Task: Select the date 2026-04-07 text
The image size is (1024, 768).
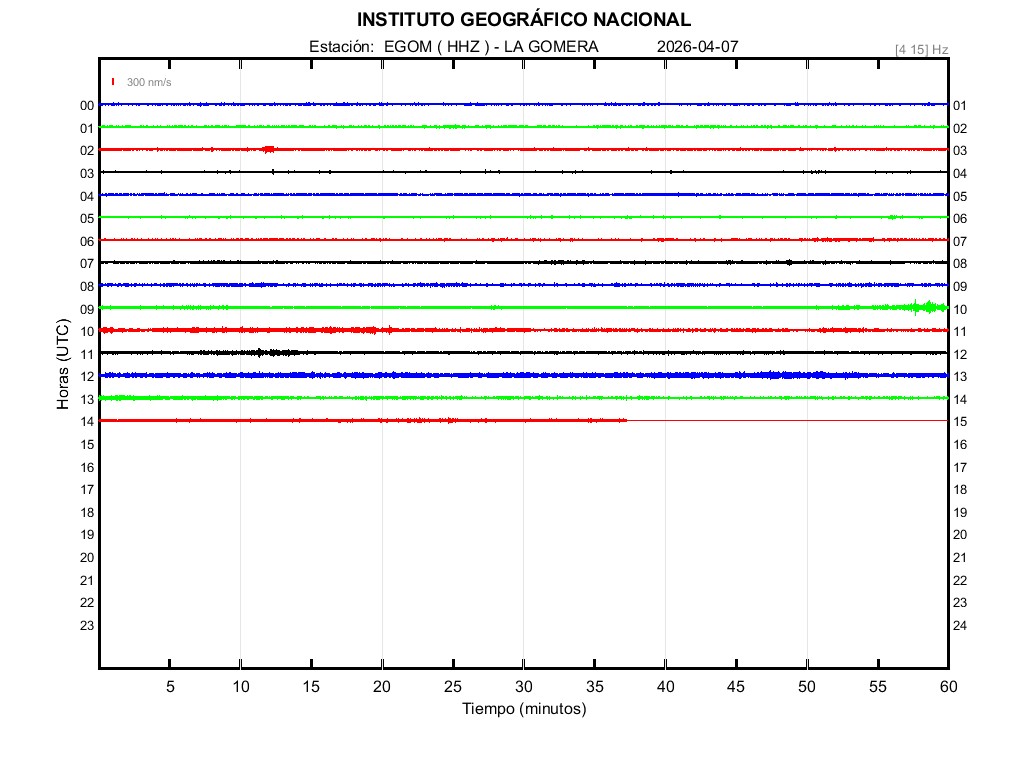Action: pyautogui.click(x=697, y=47)
